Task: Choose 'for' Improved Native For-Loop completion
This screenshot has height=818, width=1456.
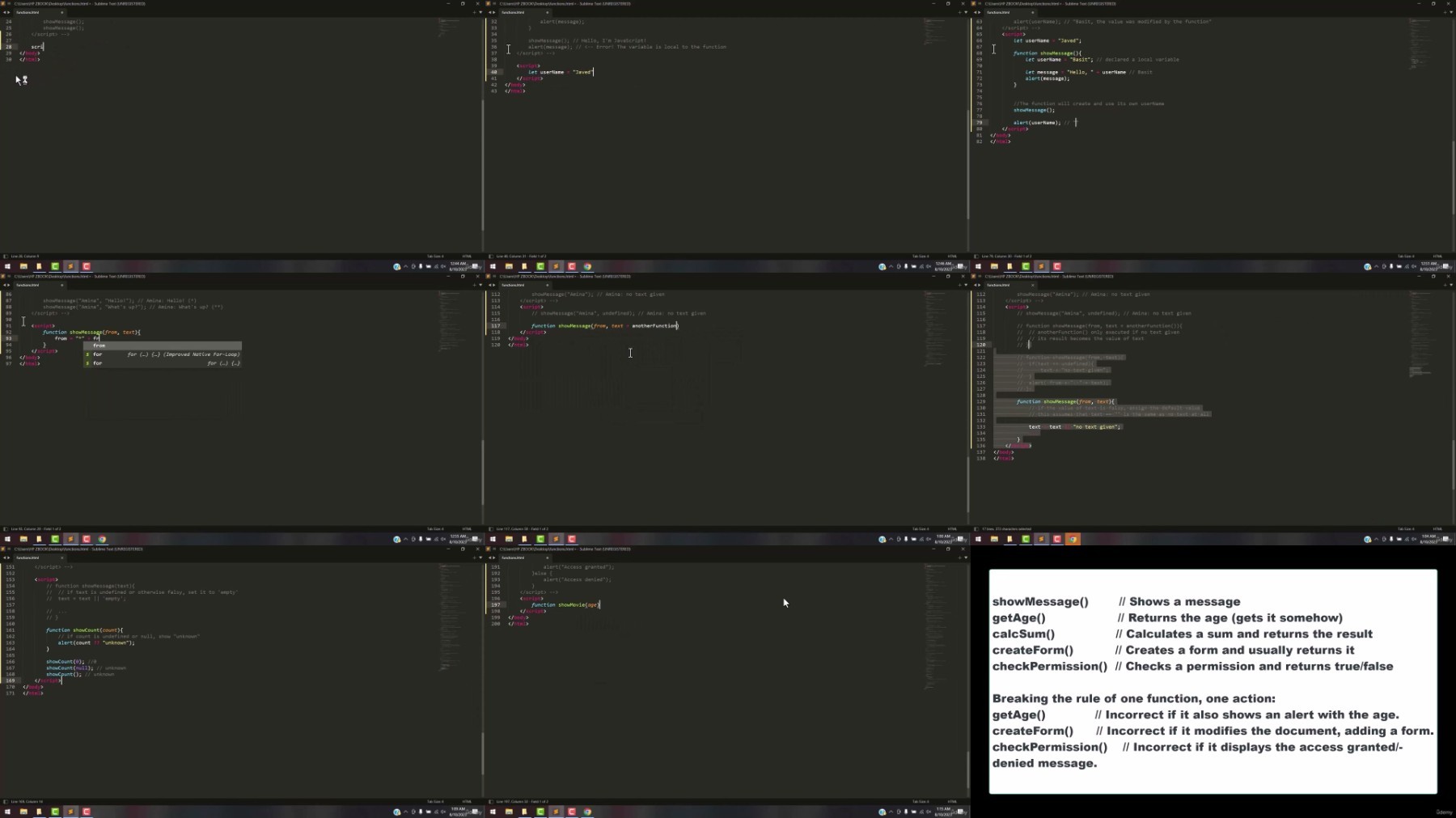Action: coord(163,354)
